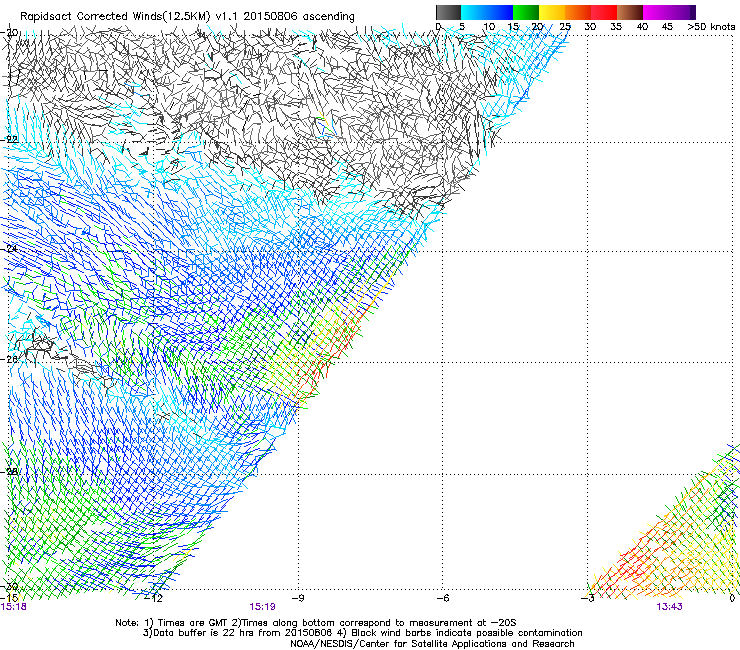Click the latitude label -22
Image resolution: width=740 pixels, height=650 pixels.
[10, 139]
